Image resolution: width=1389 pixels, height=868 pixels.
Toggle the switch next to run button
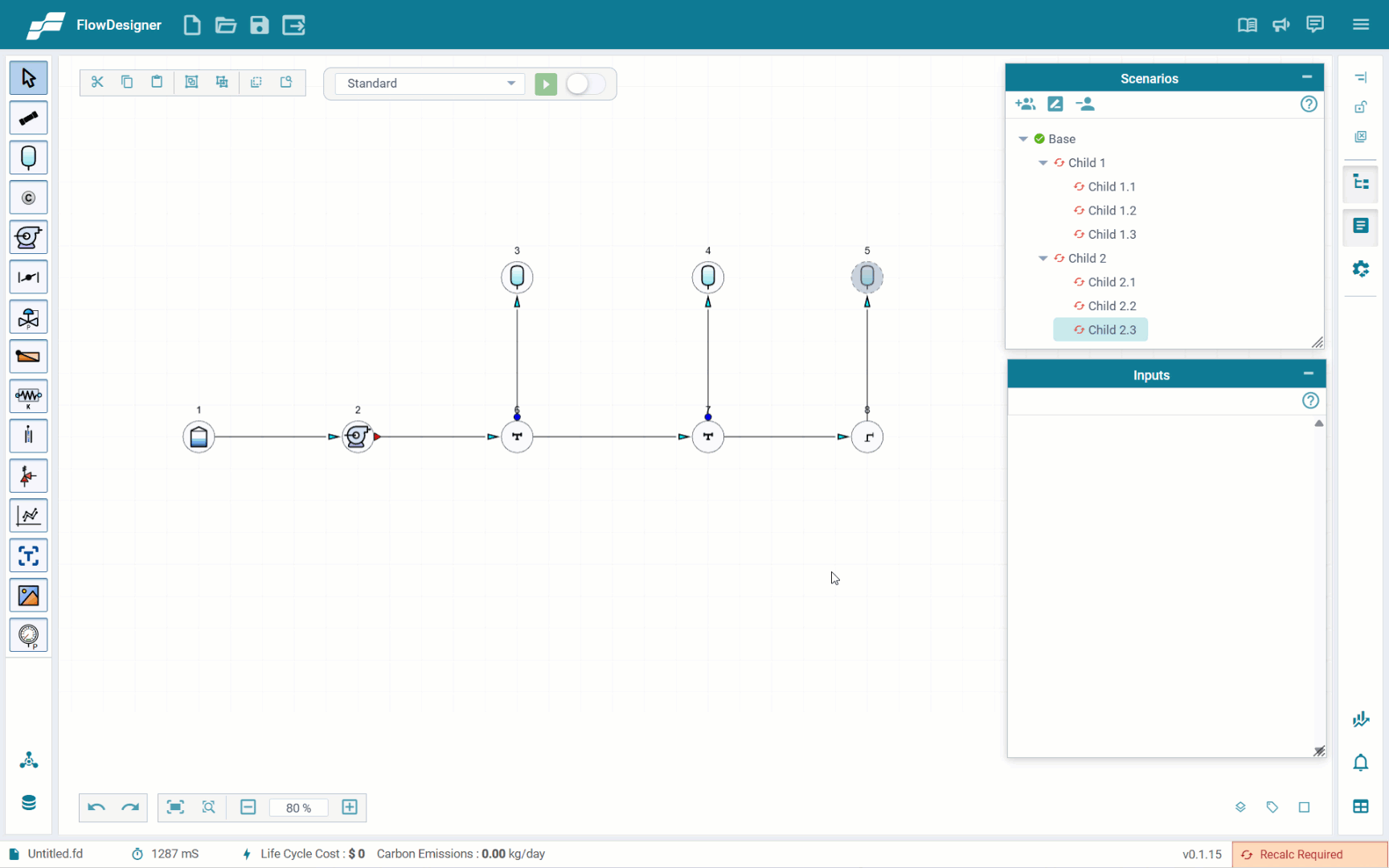click(584, 84)
